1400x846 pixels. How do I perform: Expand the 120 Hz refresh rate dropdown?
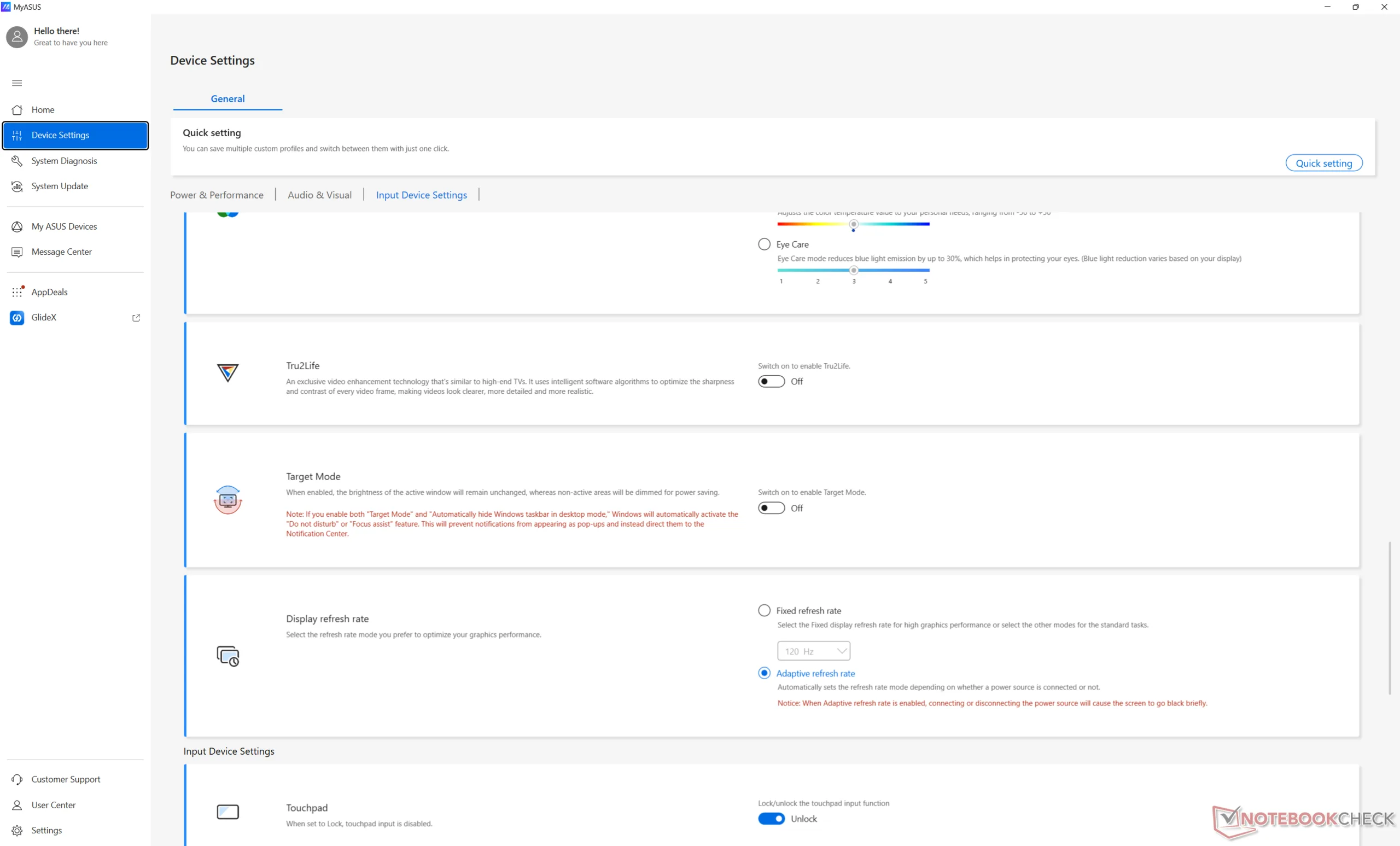pyautogui.click(x=813, y=651)
